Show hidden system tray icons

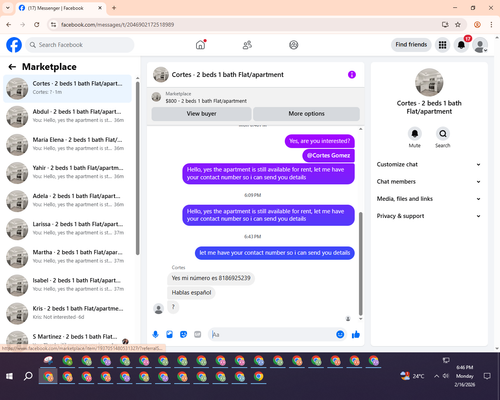[x=436, y=376]
